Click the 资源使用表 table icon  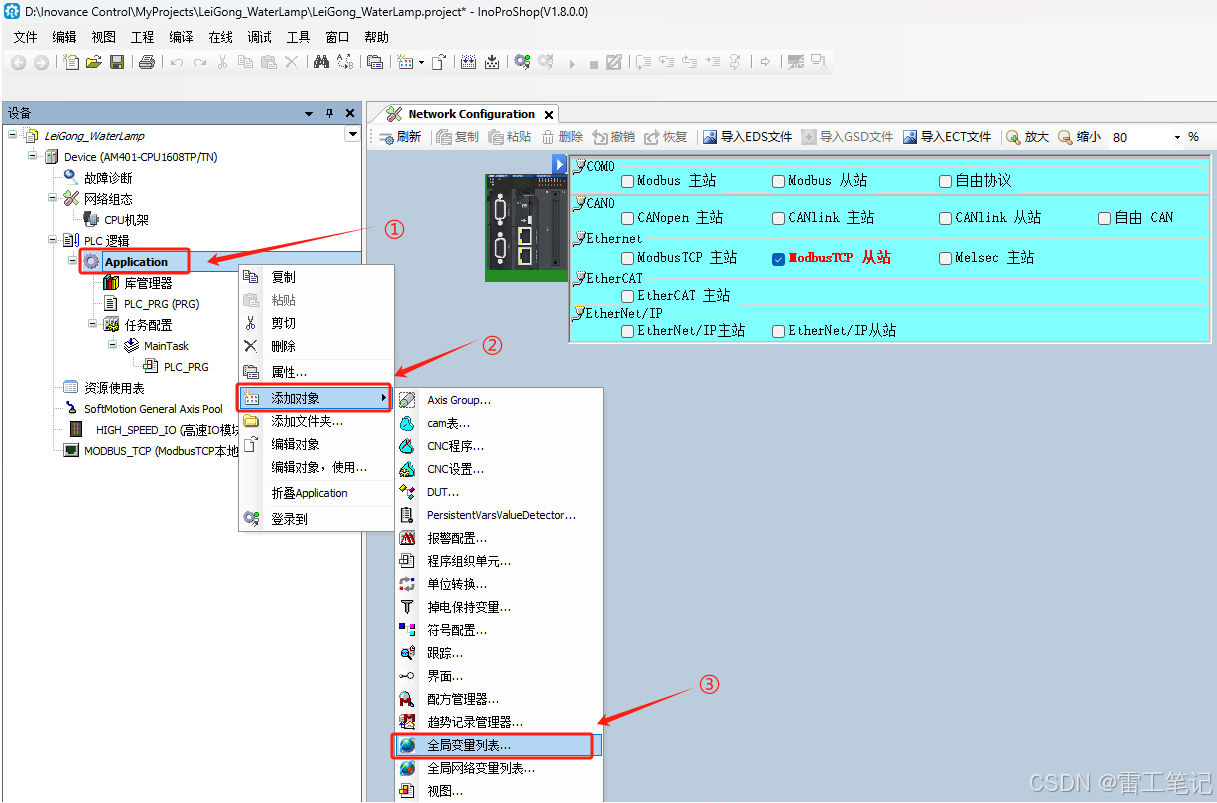pos(70,387)
